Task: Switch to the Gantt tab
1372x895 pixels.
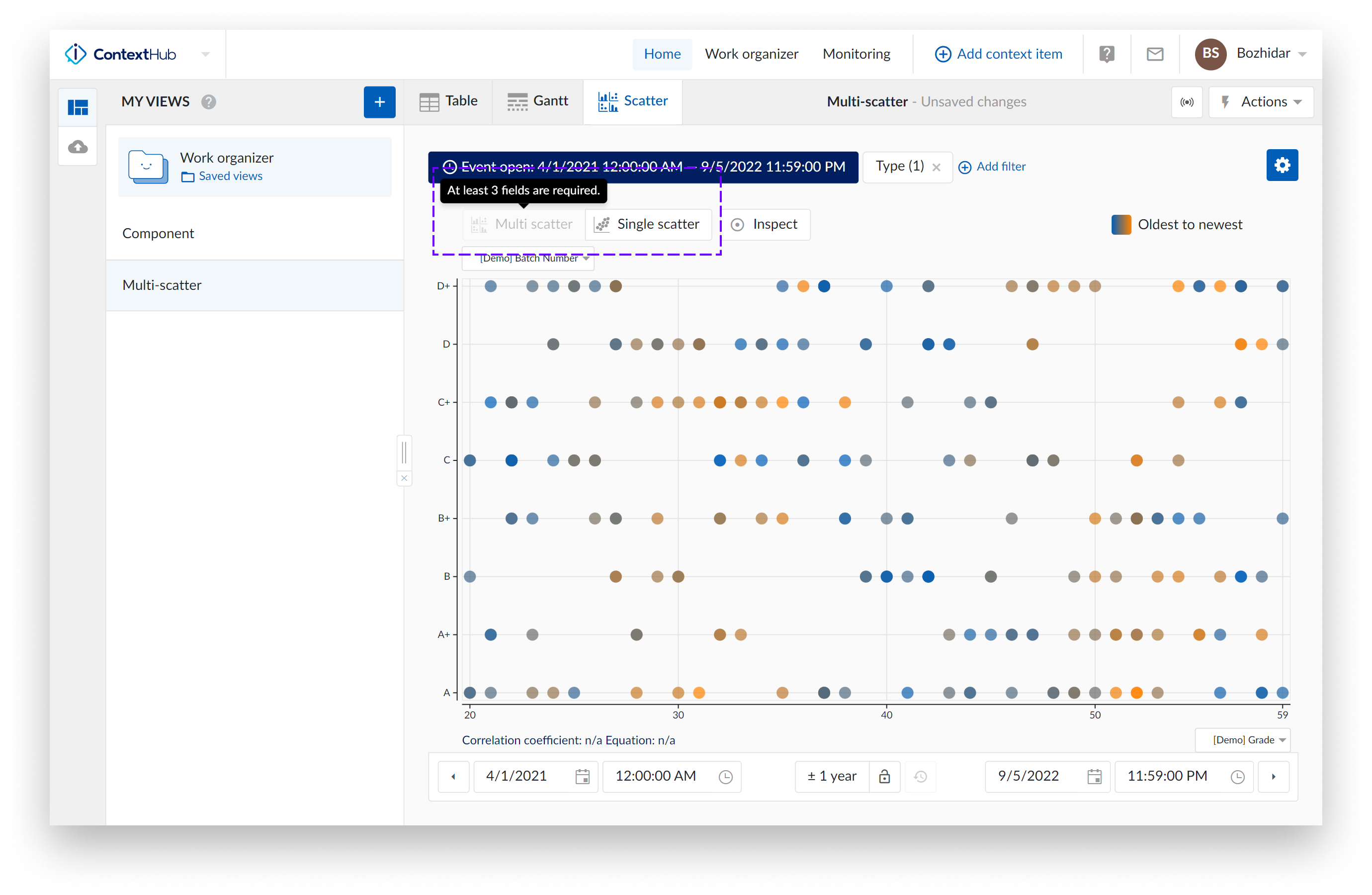Action: coord(537,101)
